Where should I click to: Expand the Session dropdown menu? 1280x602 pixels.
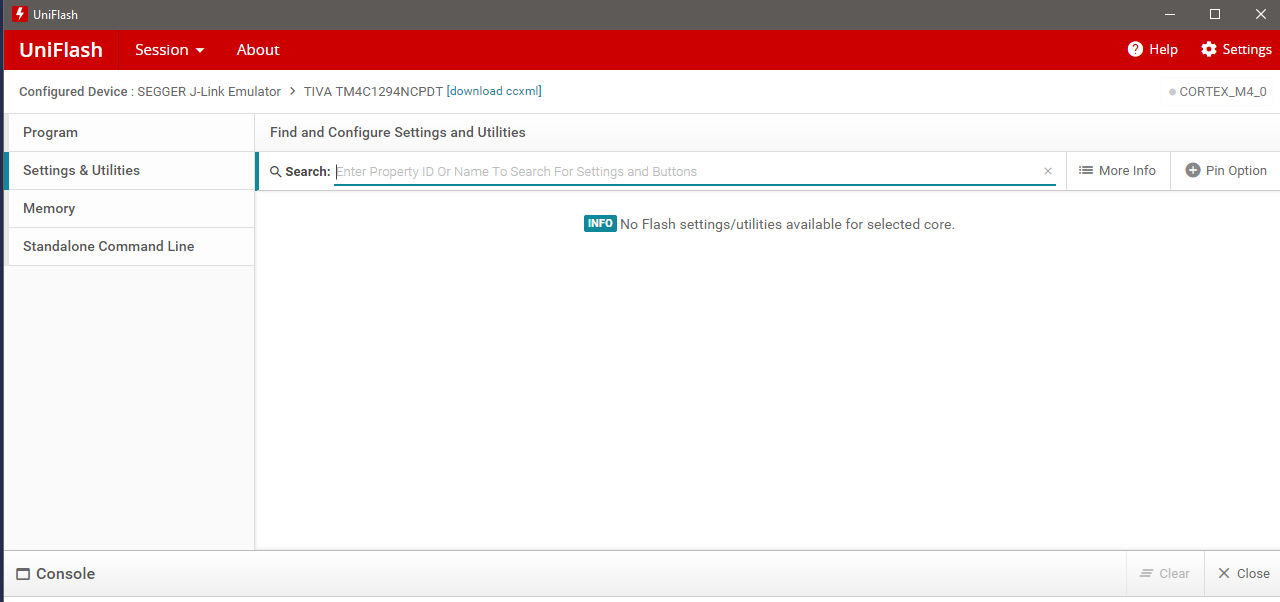click(x=170, y=49)
